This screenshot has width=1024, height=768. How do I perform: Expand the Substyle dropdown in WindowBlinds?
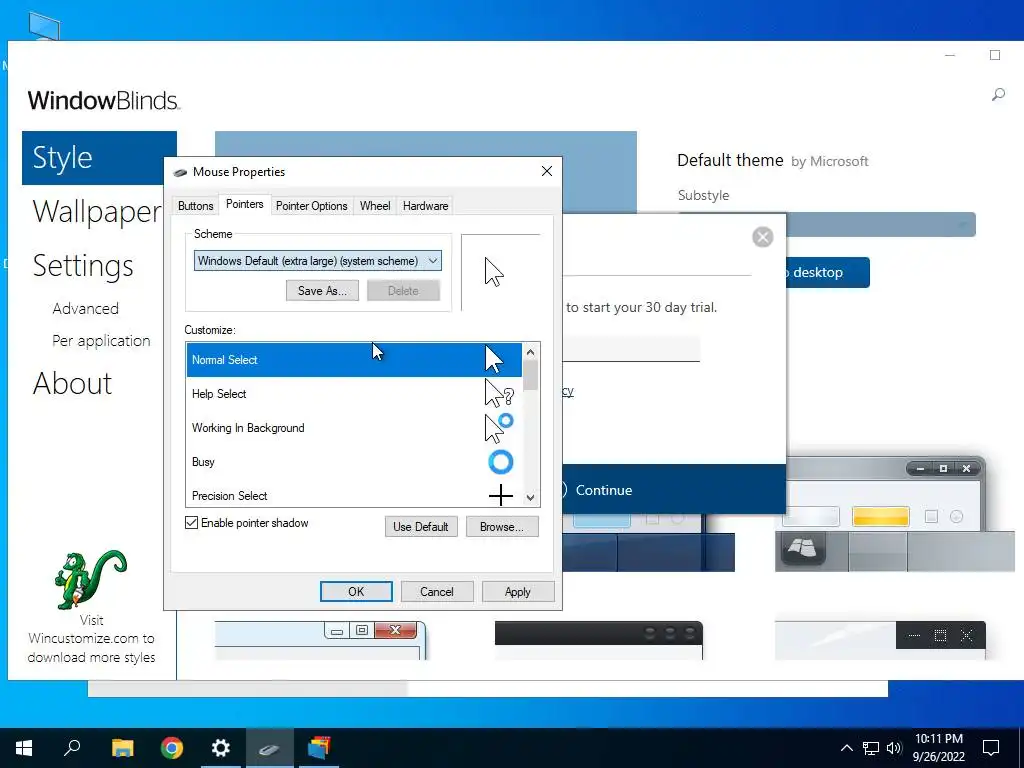pos(827,225)
